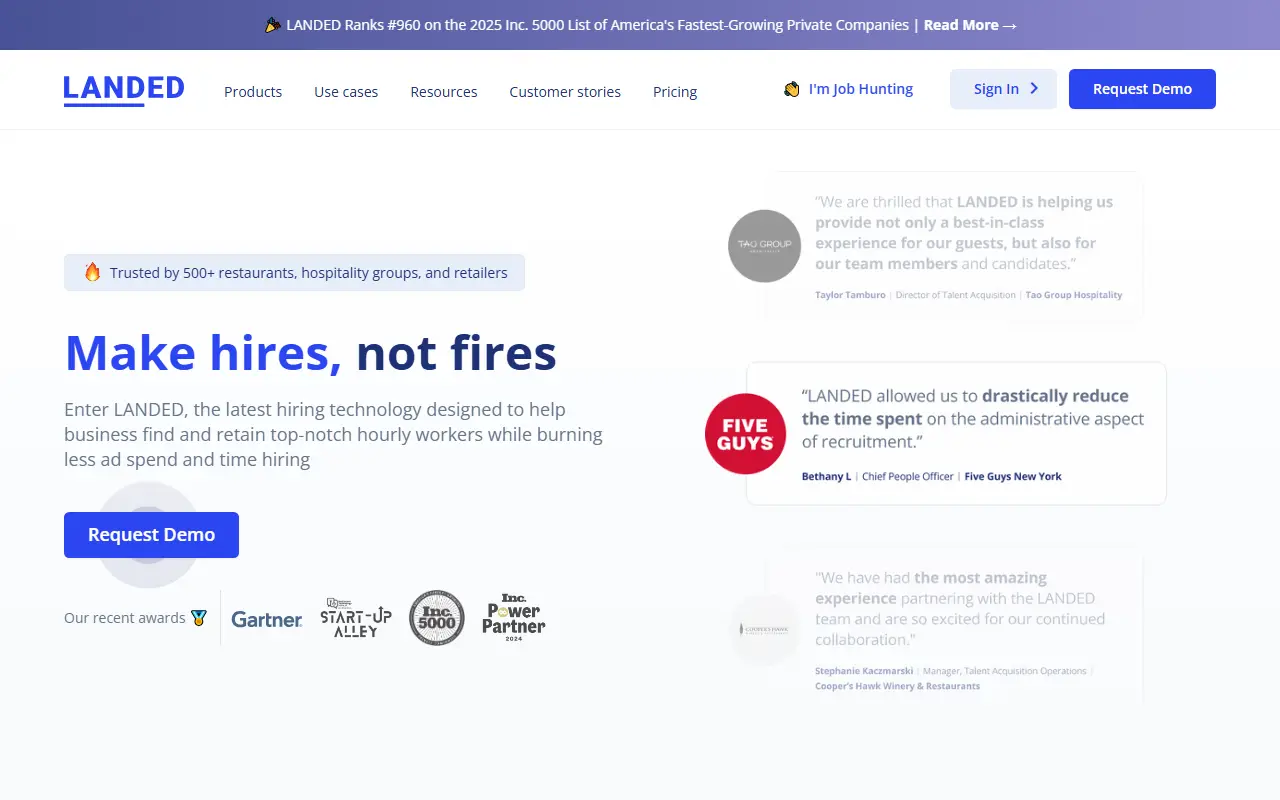Click the Inc. 5000 award badge
The height and width of the screenshot is (800, 1280).
pyautogui.click(x=437, y=617)
